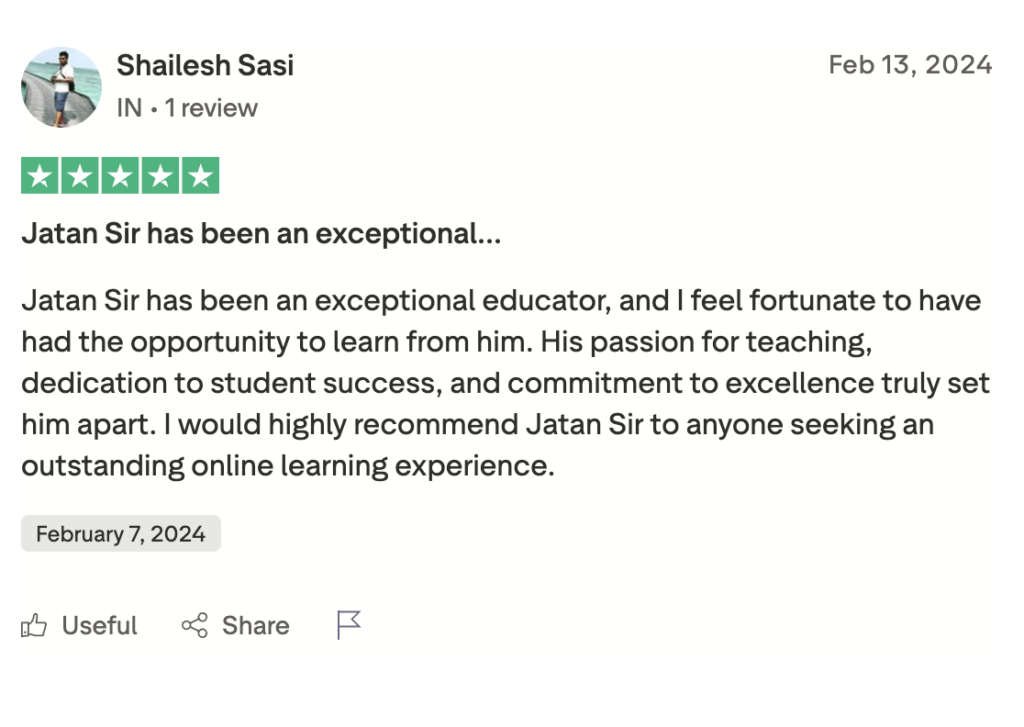
Task: Click the IN country code label
Action: point(129,108)
